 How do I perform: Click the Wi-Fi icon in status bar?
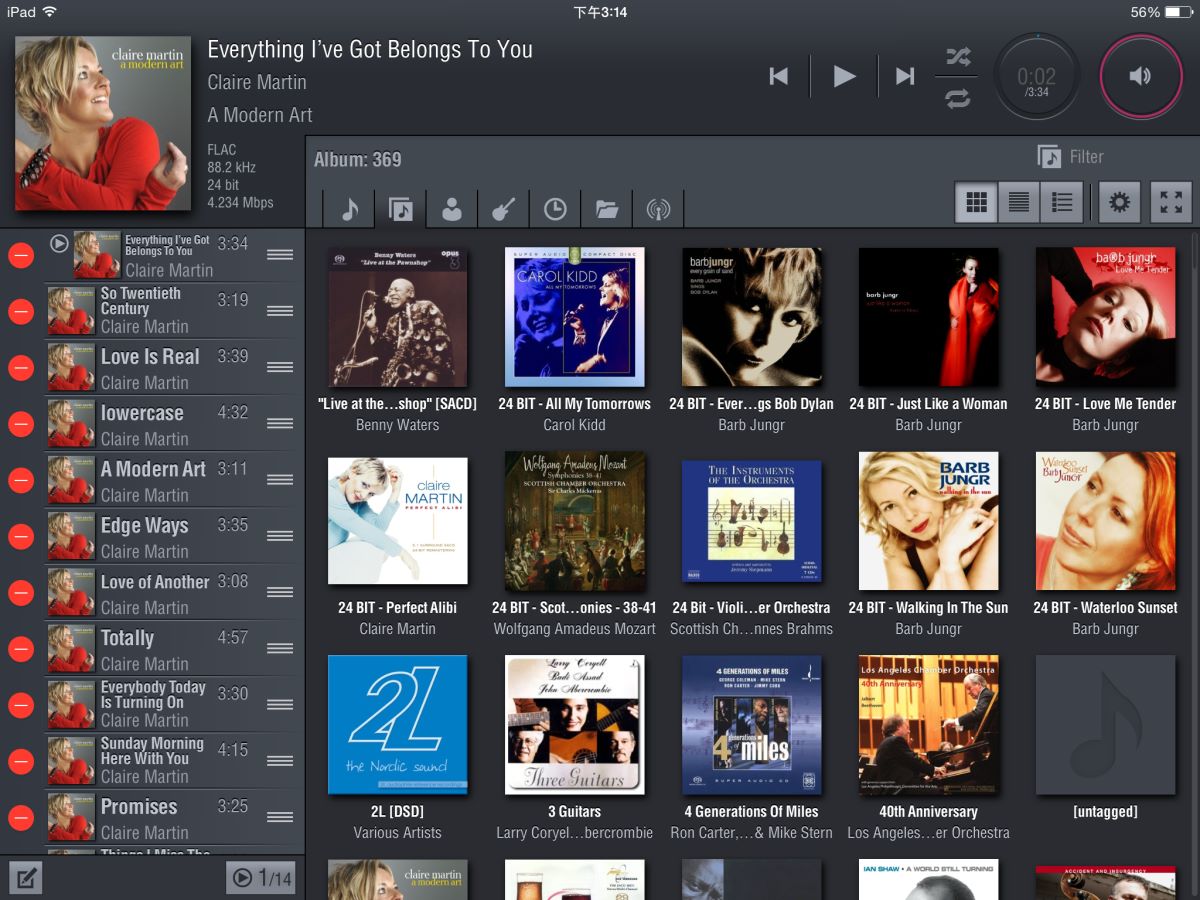point(49,12)
